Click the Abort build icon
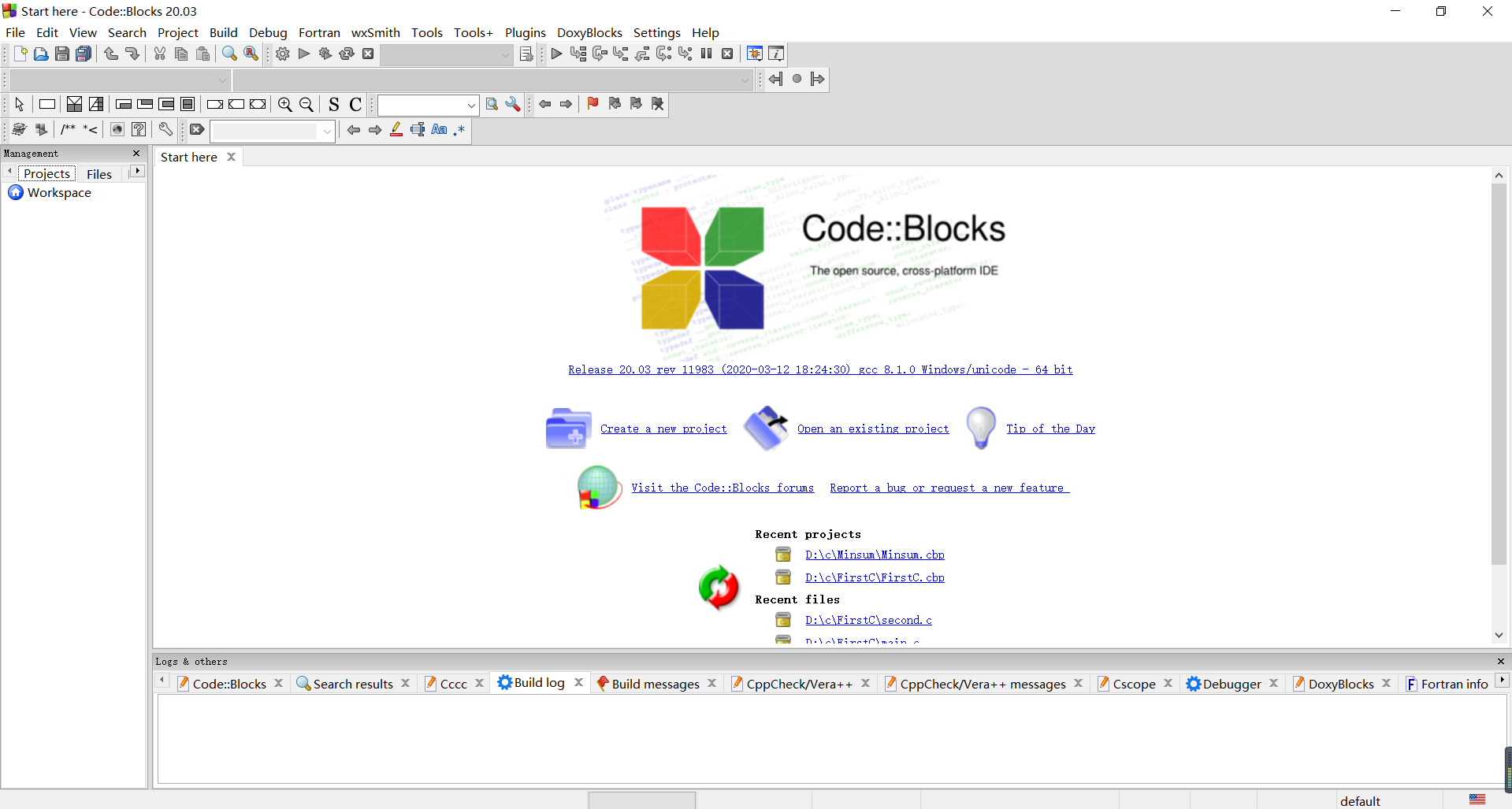This screenshot has width=1512, height=809. [x=368, y=54]
